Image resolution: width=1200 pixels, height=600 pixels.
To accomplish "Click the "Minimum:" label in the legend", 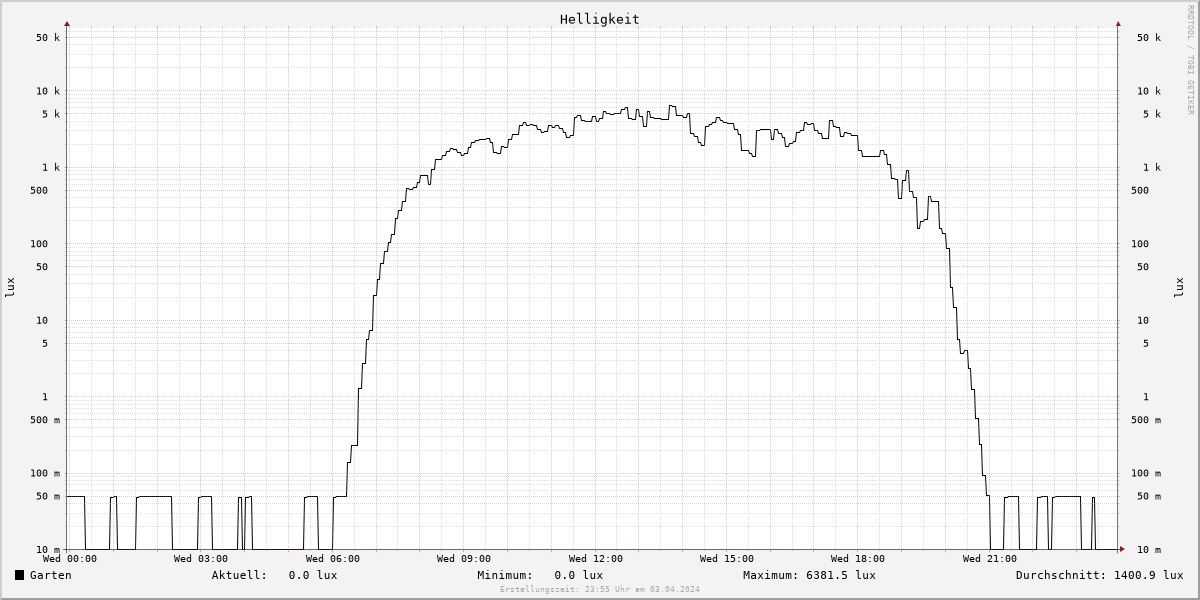I will pyautogui.click(x=505, y=575).
